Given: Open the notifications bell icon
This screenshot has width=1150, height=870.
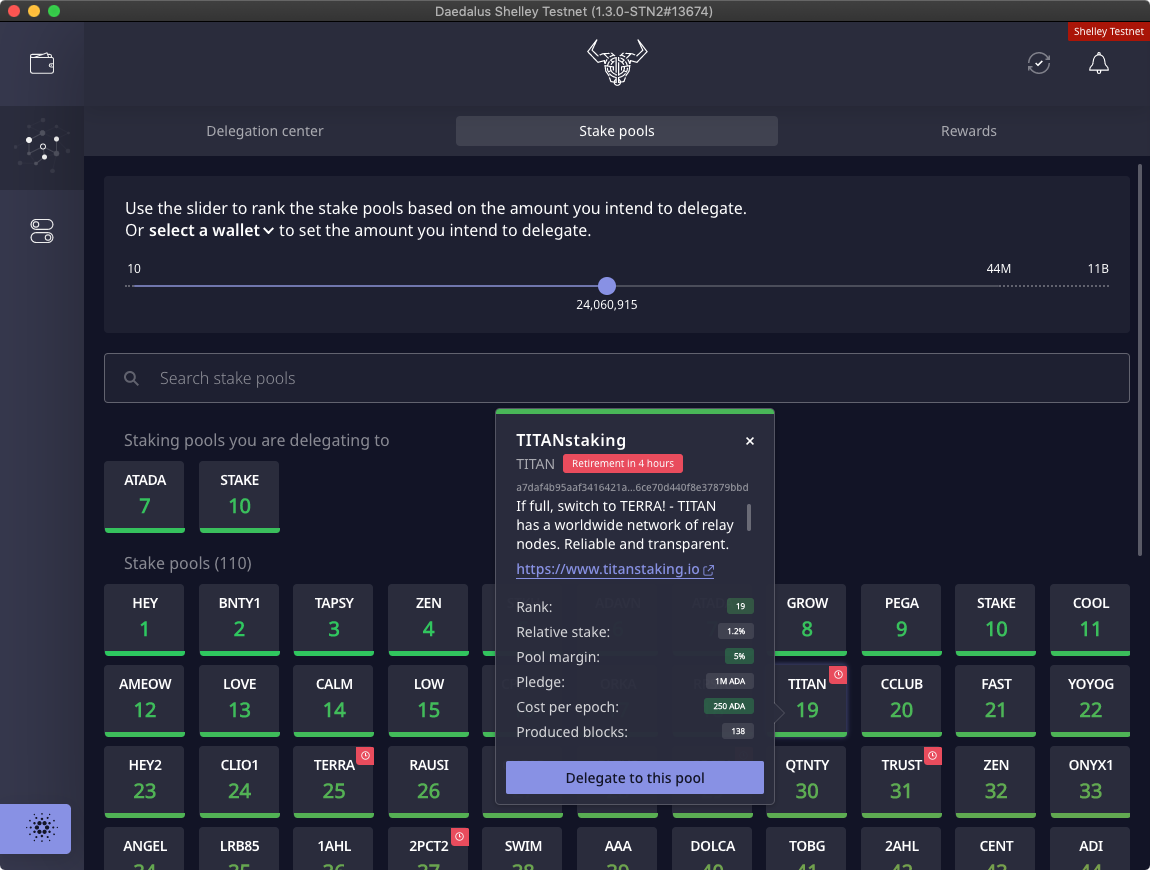Looking at the screenshot, I should pos(1098,63).
